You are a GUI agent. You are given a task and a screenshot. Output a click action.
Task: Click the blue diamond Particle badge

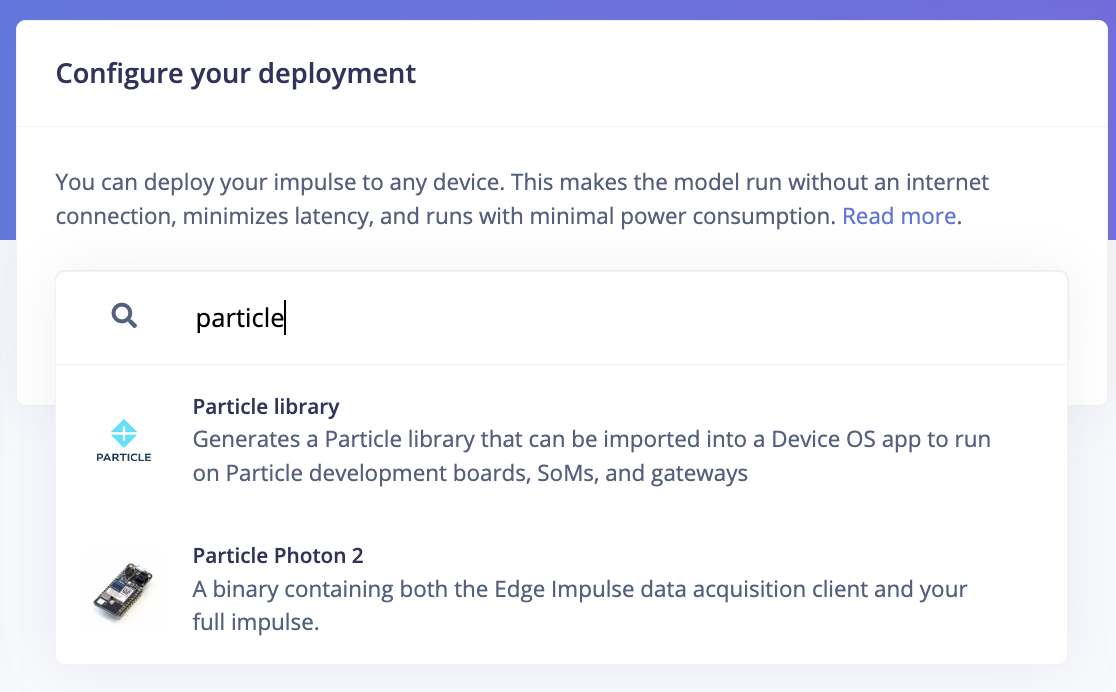(124, 432)
